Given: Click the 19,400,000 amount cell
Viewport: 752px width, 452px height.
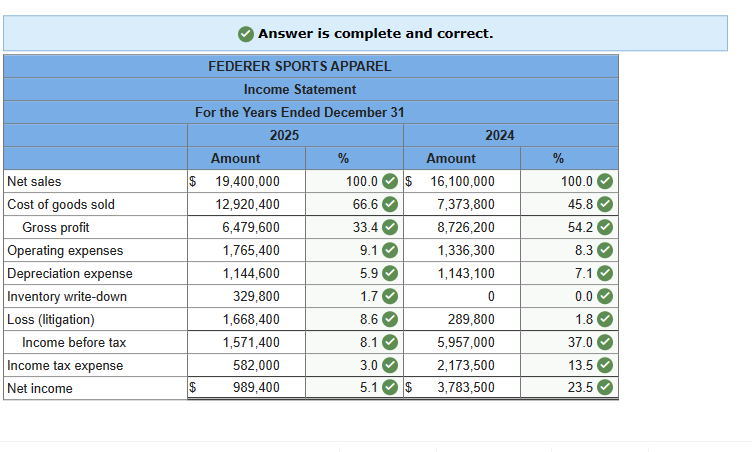Looking at the screenshot, I should click(x=247, y=181).
